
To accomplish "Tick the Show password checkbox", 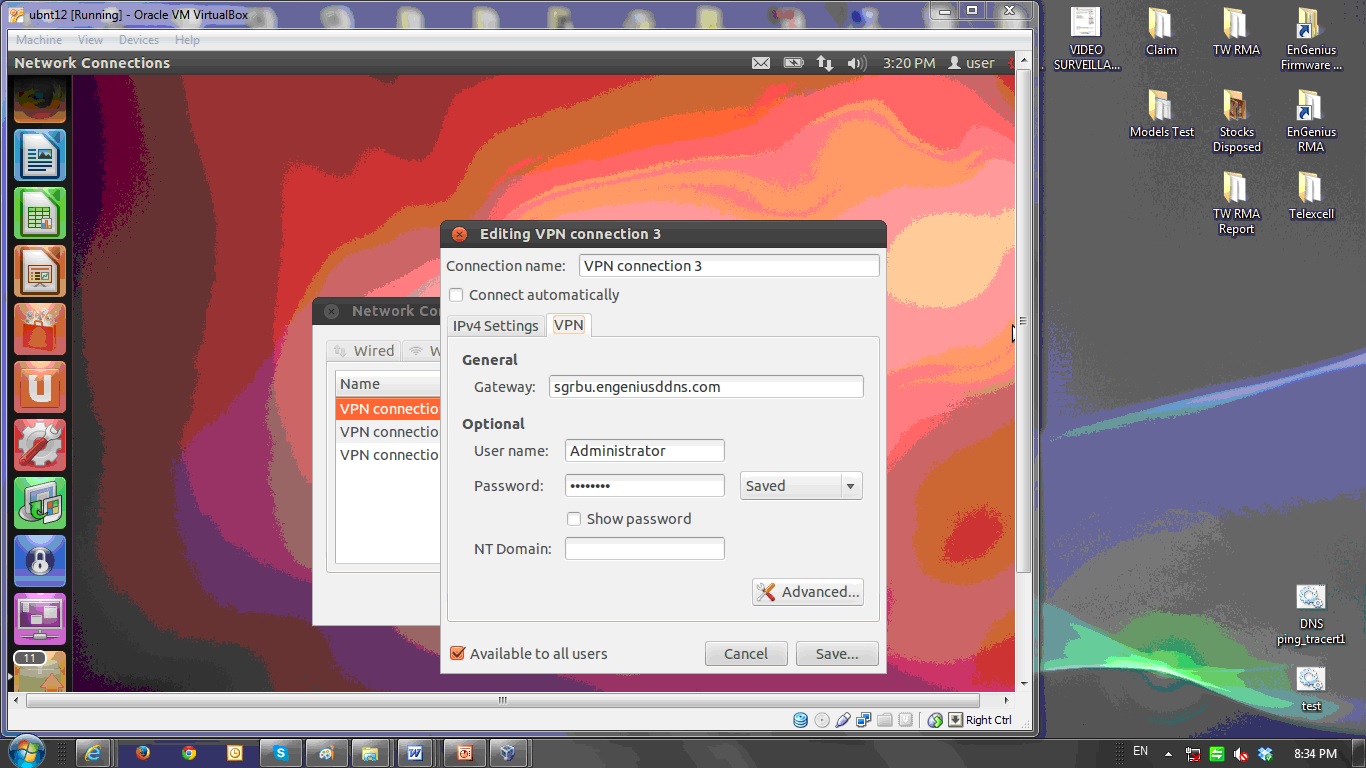I will (574, 519).
